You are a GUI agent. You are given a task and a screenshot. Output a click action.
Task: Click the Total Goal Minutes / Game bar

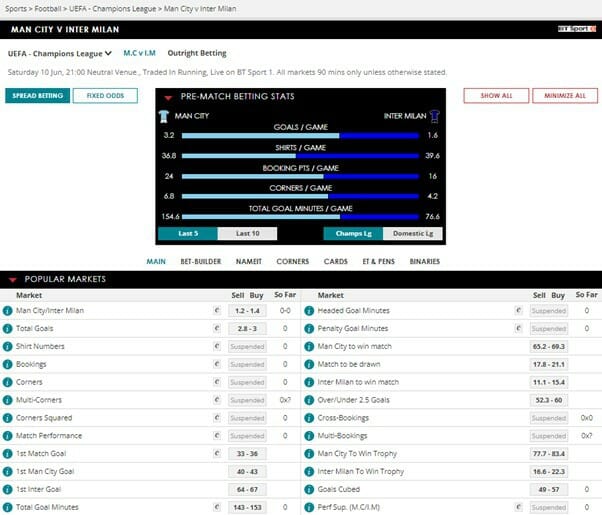pyautogui.click(x=300, y=217)
